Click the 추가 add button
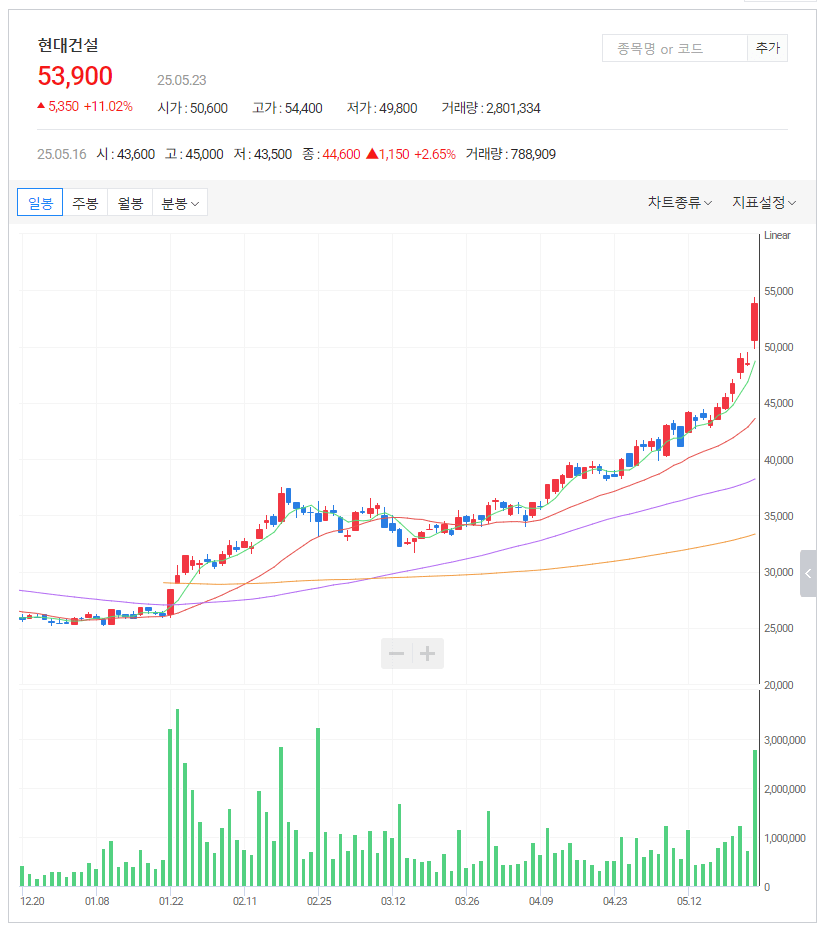The height and width of the screenshot is (937, 828). click(x=768, y=48)
